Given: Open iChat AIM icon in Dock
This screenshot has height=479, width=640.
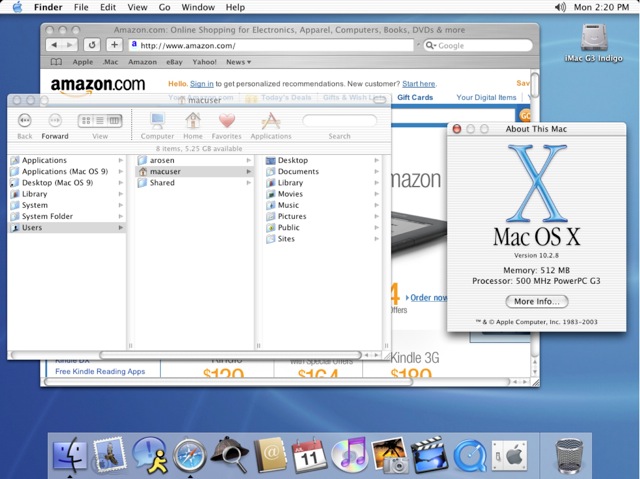Looking at the screenshot, I should click(149, 455).
